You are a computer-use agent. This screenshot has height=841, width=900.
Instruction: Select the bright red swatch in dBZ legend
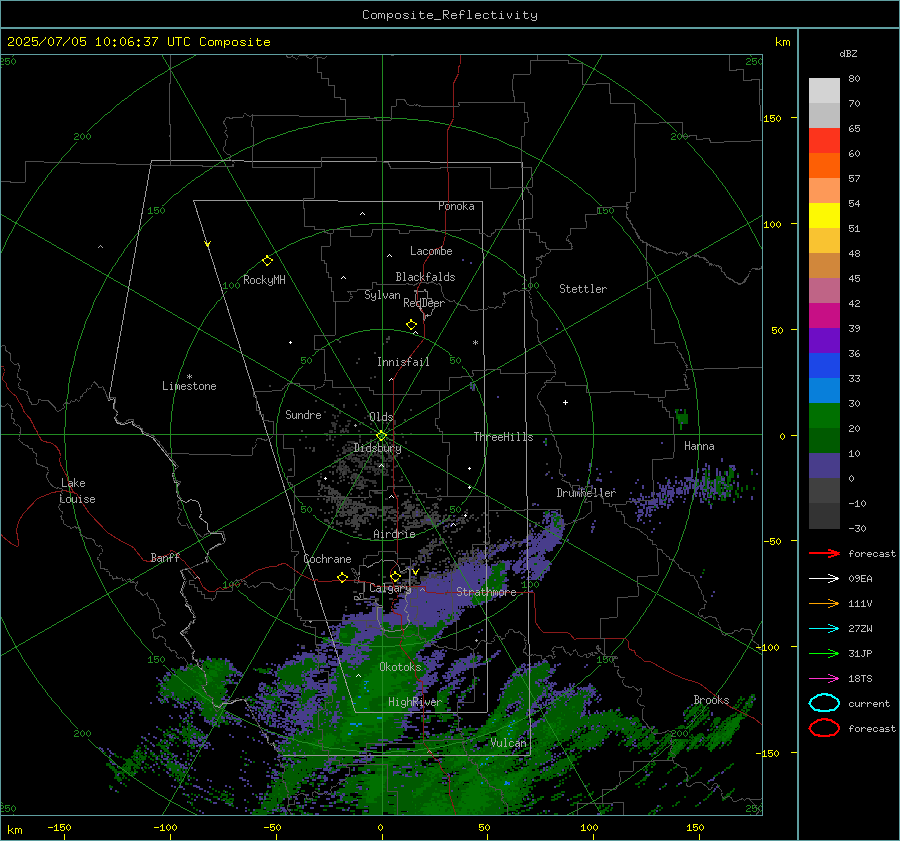click(824, 140)
